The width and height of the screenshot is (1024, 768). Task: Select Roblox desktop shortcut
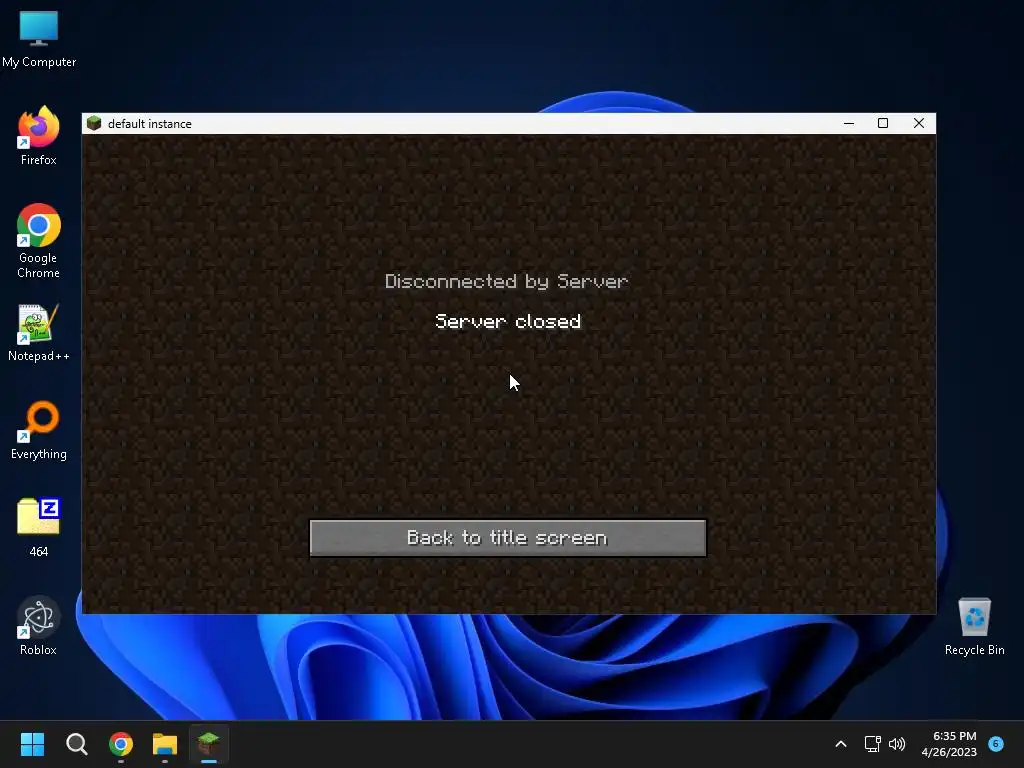tap(39, 626)
